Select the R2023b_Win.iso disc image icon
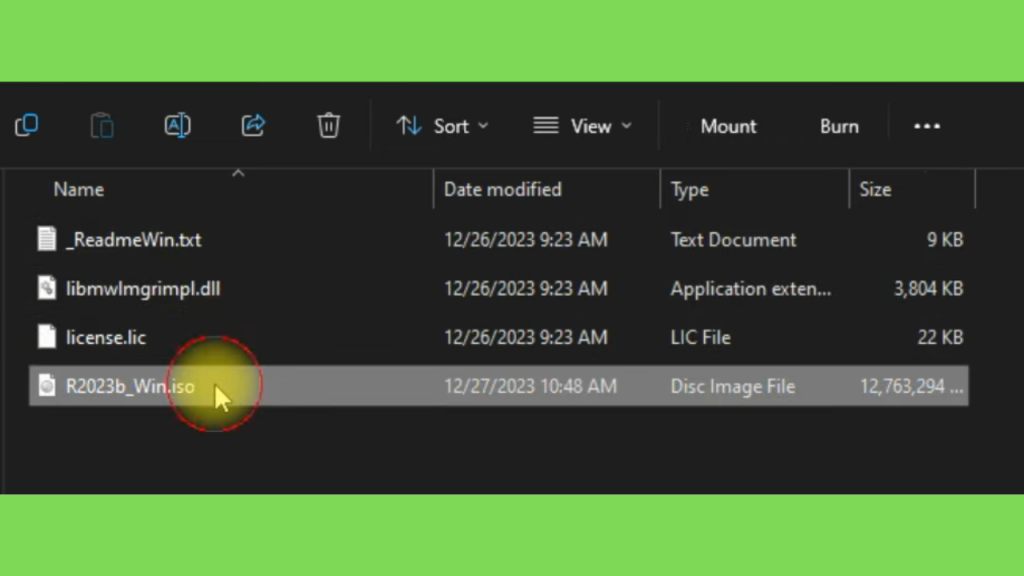Image resolution: width=1024 pixels, height=576 pixels. tap(47, 386)
